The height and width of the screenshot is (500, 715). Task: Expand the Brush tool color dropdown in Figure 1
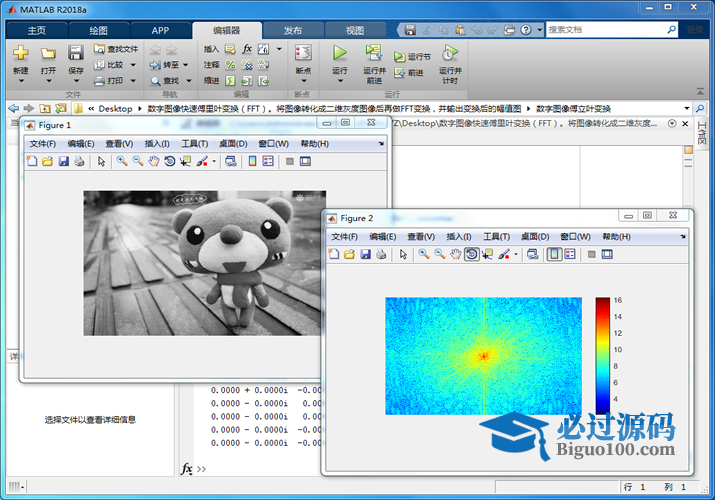pyautogui.click(x=213, y=161)
